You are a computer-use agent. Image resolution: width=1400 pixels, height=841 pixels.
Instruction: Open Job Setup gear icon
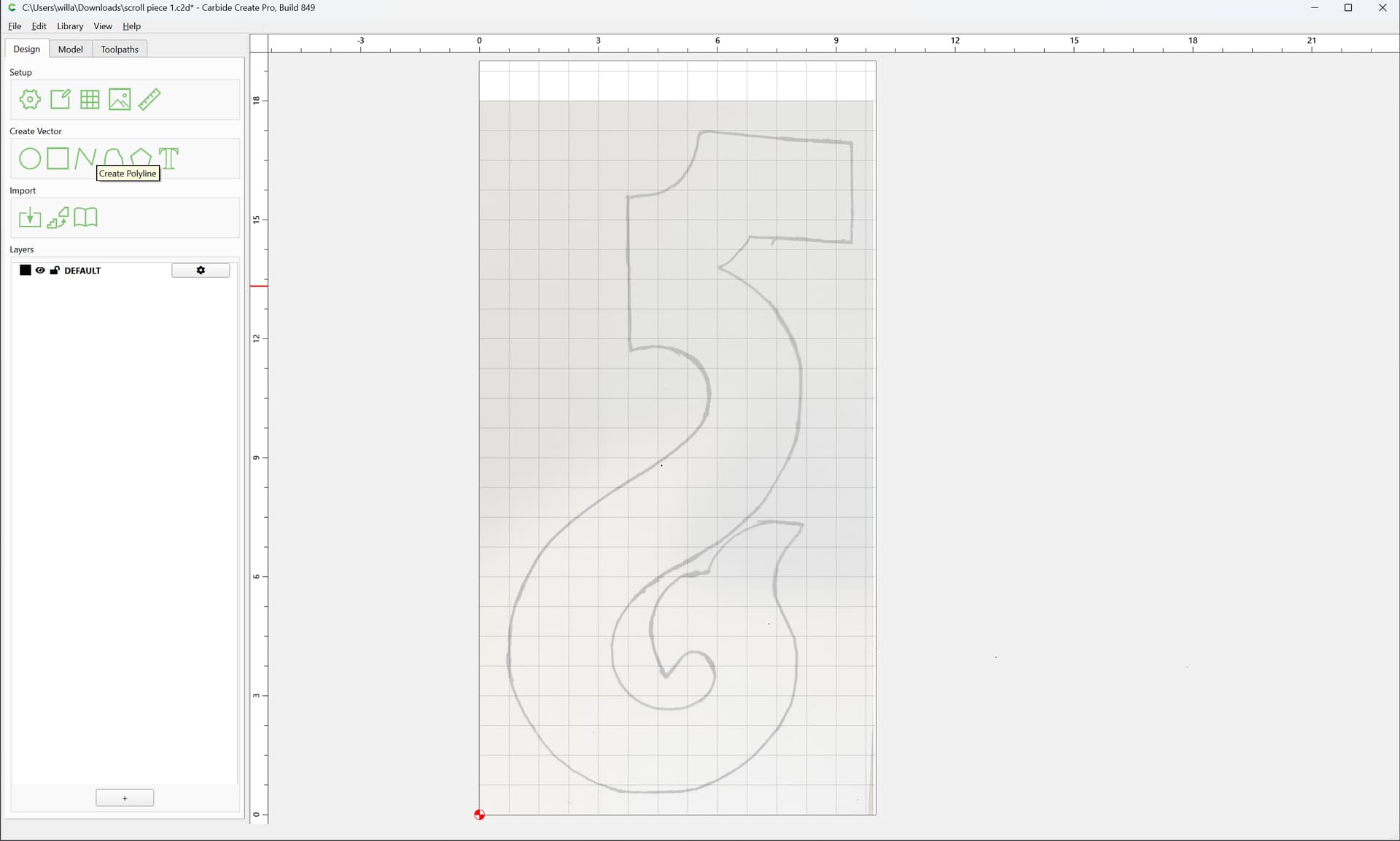[x=30, y=99]
